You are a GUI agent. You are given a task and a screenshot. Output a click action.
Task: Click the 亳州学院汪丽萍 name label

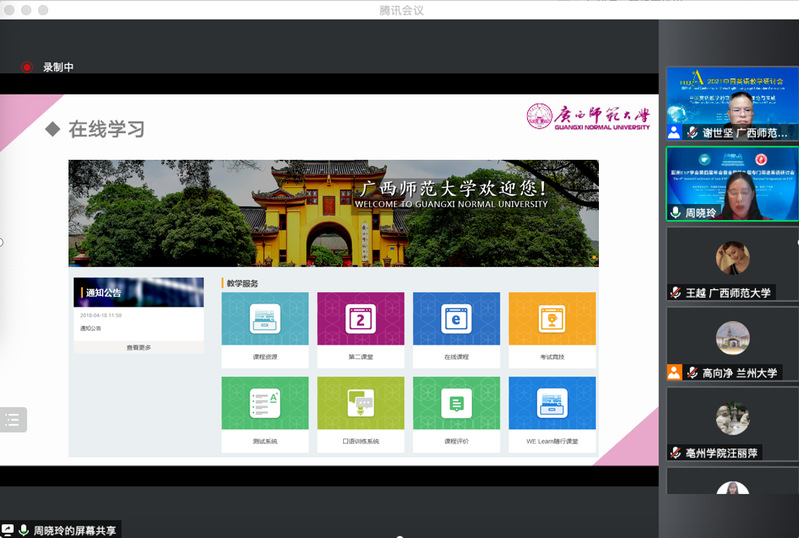pyautogui.click(x=722, y=453)
